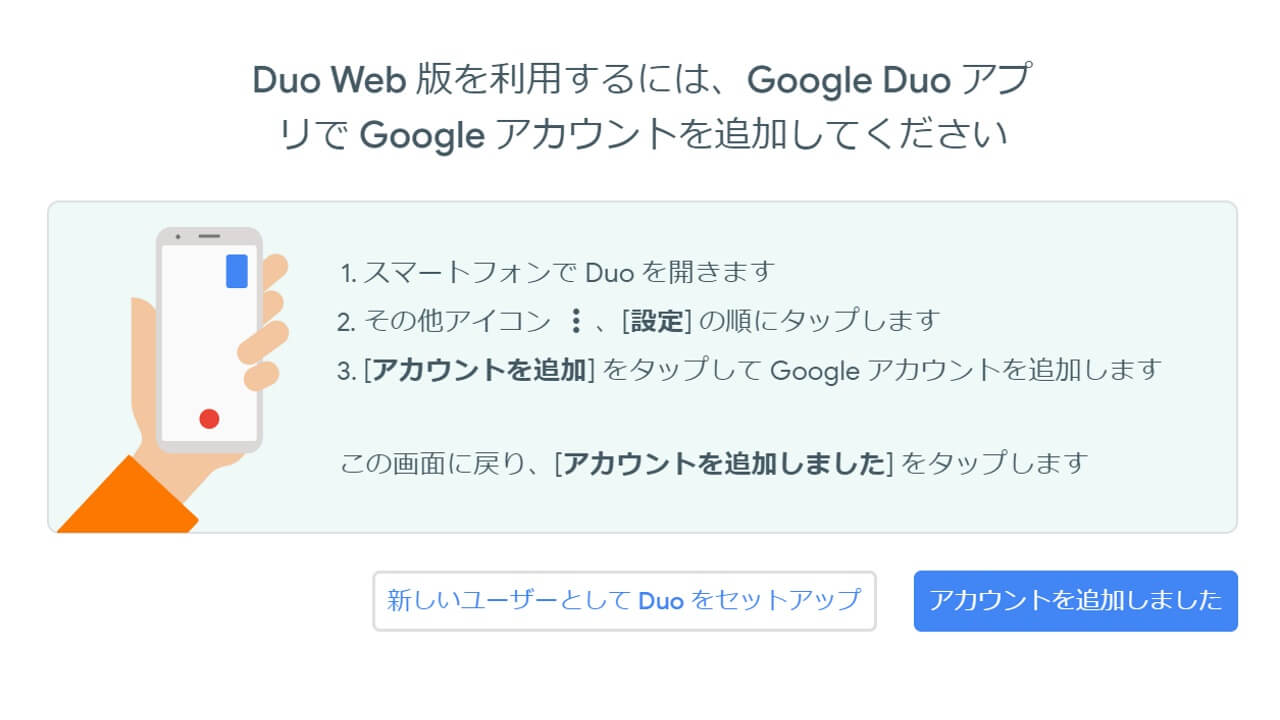The width and height of the screenshot is (1280, 720).
Task: Click Google アカウントを追加します text in step 3
Action: (964, 370)
